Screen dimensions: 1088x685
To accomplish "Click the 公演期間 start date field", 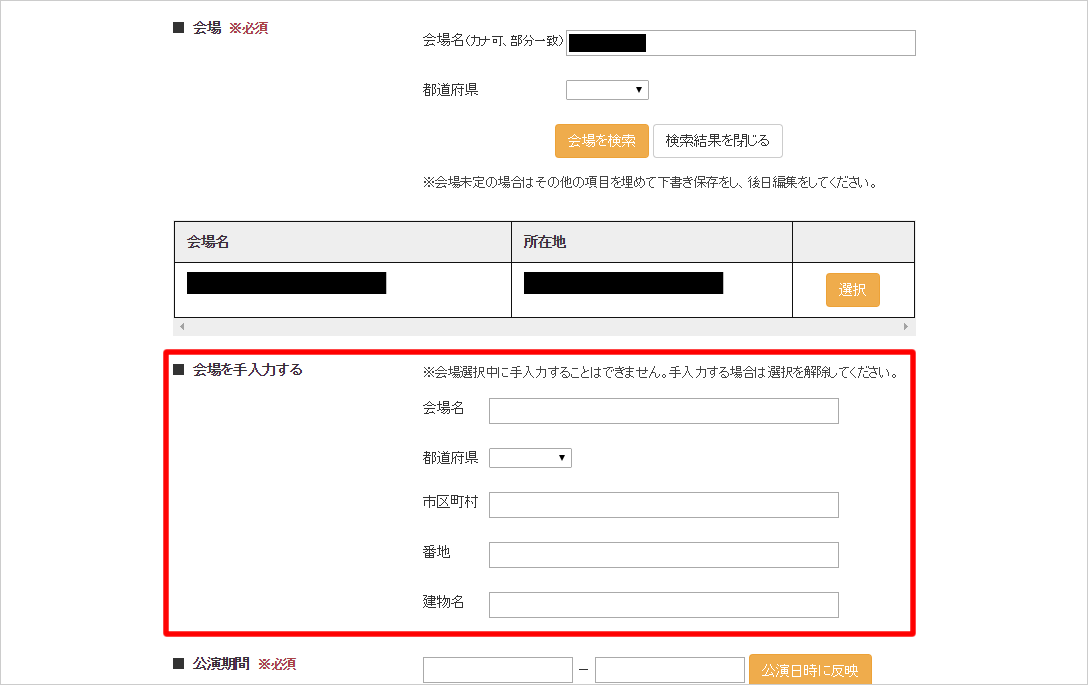I will [497, 670].
